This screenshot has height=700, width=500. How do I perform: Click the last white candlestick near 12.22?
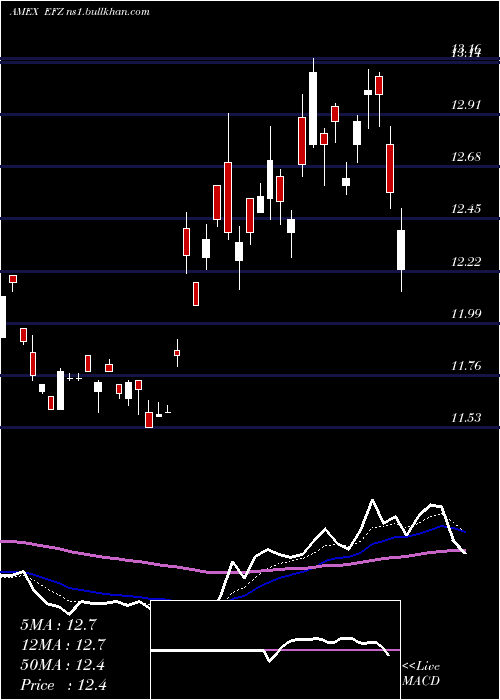(401, 250)
